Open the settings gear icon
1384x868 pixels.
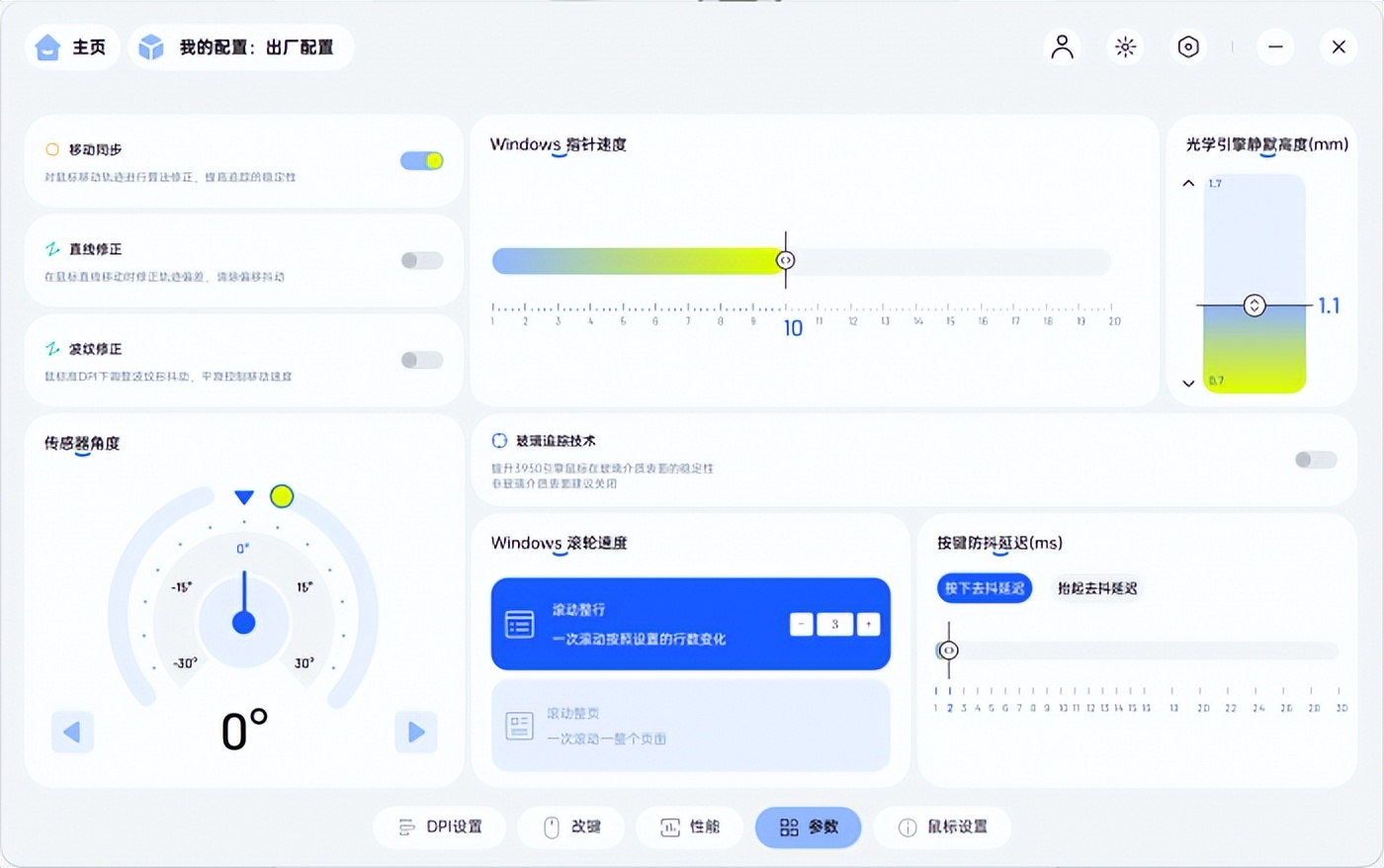(1188, 46)
